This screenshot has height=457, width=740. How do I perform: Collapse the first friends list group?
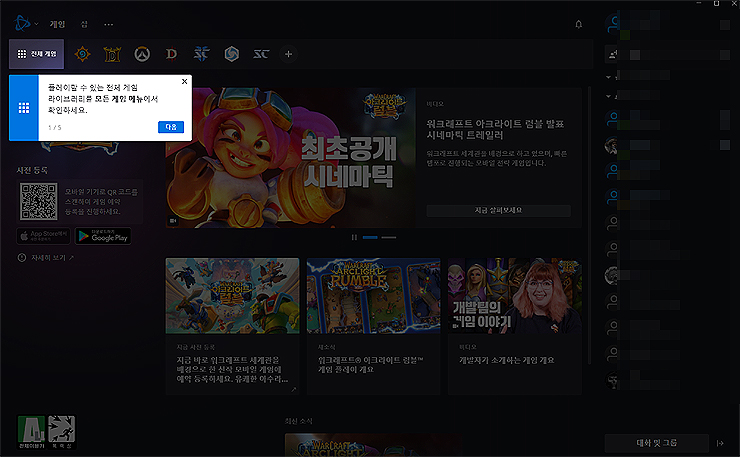click(x=608, y=76)
